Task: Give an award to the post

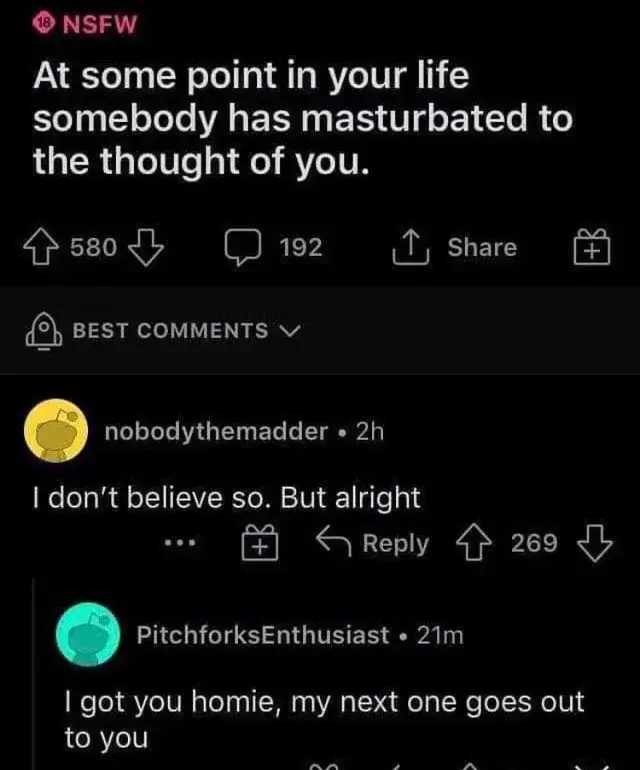Action: (591, 246)
